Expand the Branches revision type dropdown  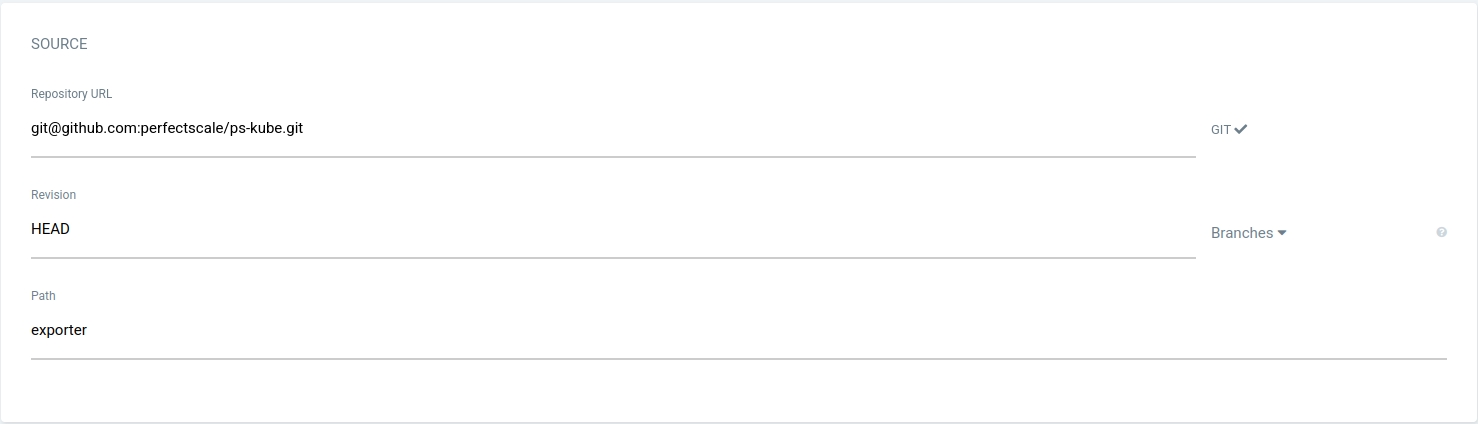(x=1248, y=233)
